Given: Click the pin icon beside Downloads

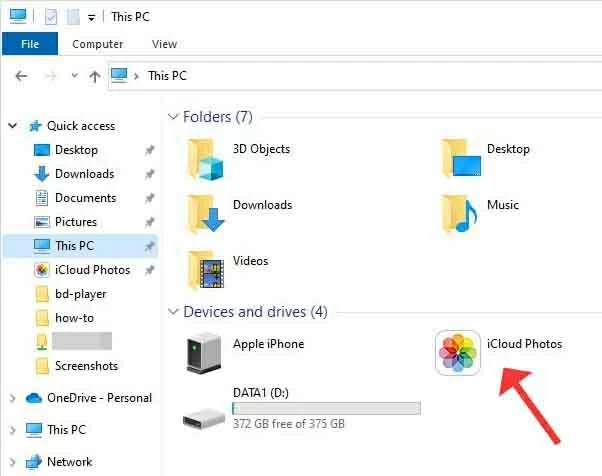Looking at the screenshot, I should [149, 174].
